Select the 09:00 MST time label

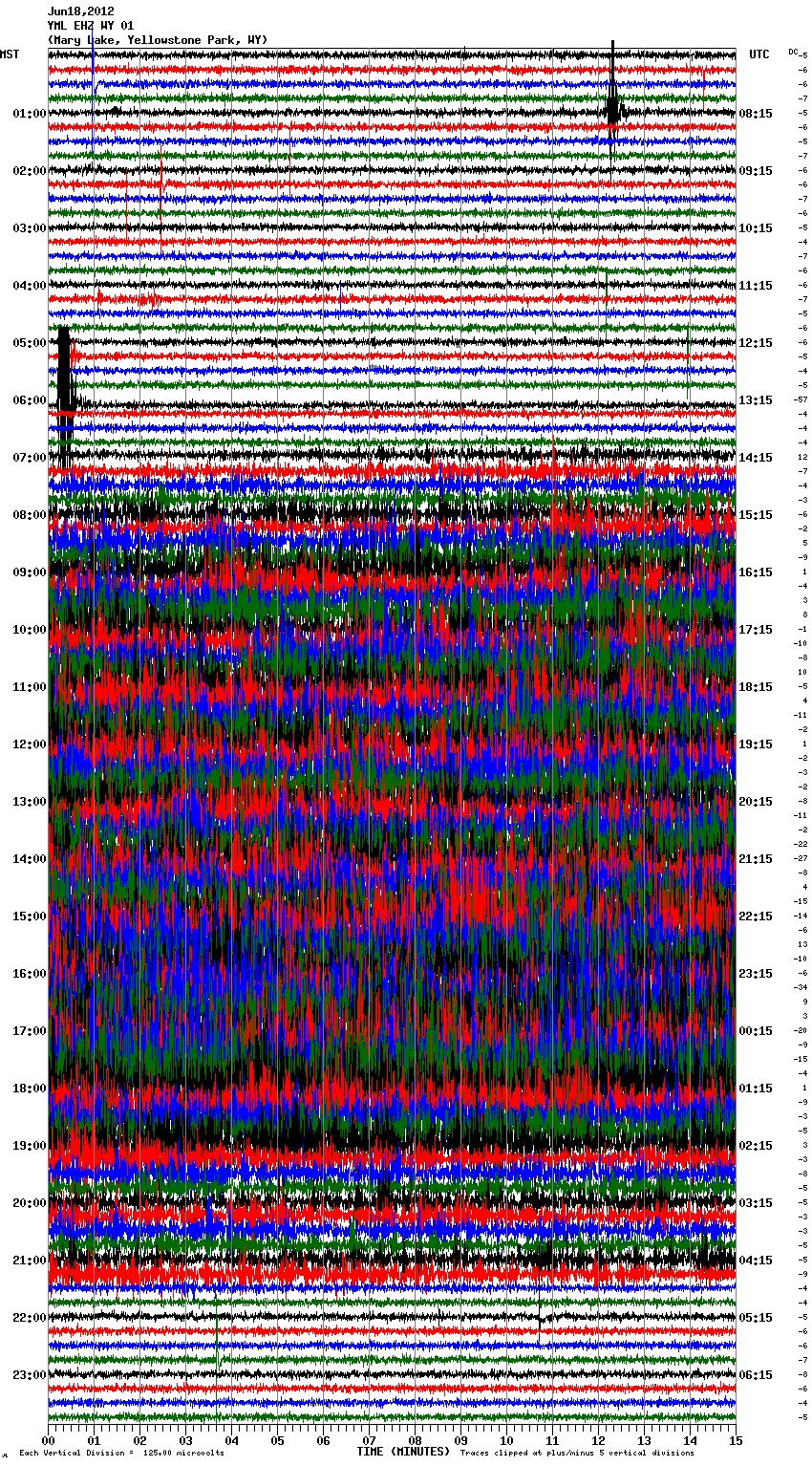tap(30, 572)
